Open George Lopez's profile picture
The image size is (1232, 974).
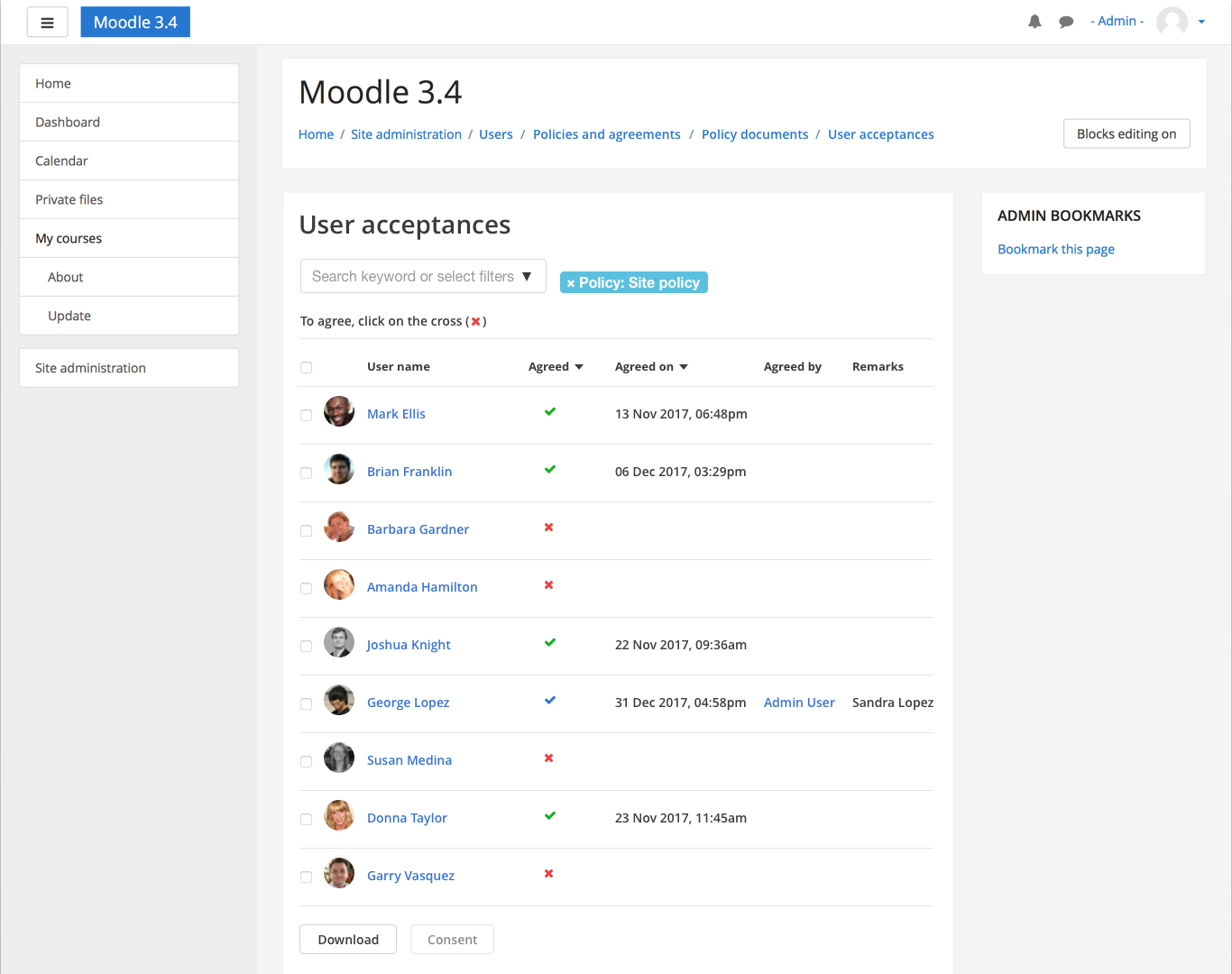click(x=339, y=700)
